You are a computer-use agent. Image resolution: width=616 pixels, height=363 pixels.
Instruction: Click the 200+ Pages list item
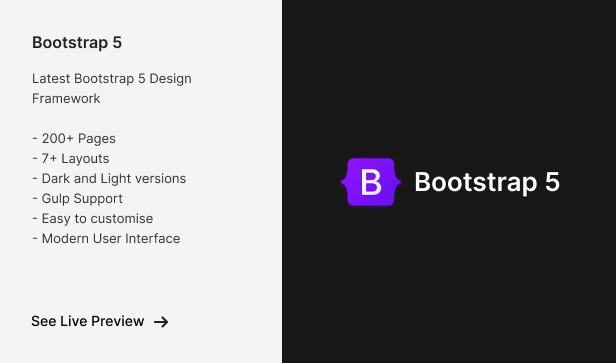pos(74,138)
